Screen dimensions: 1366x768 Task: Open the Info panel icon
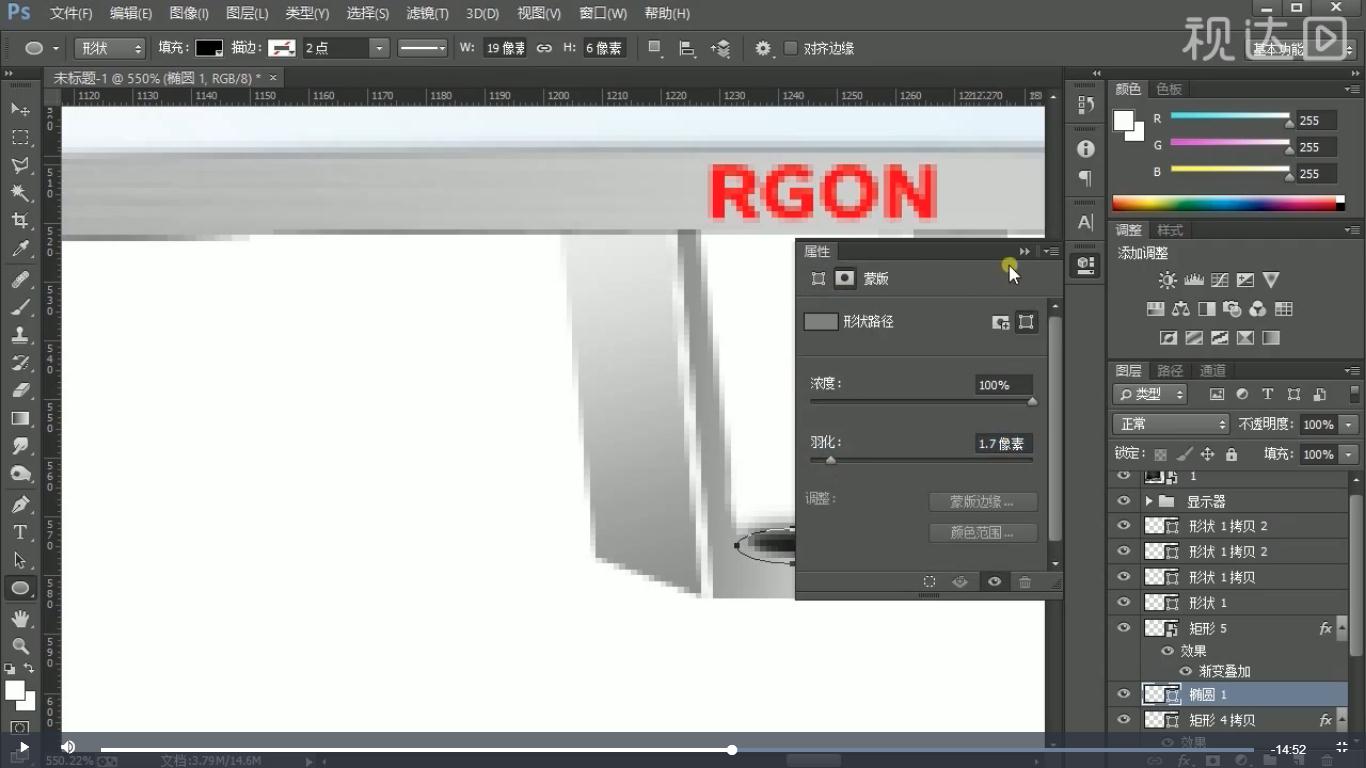click(1086, 149)
